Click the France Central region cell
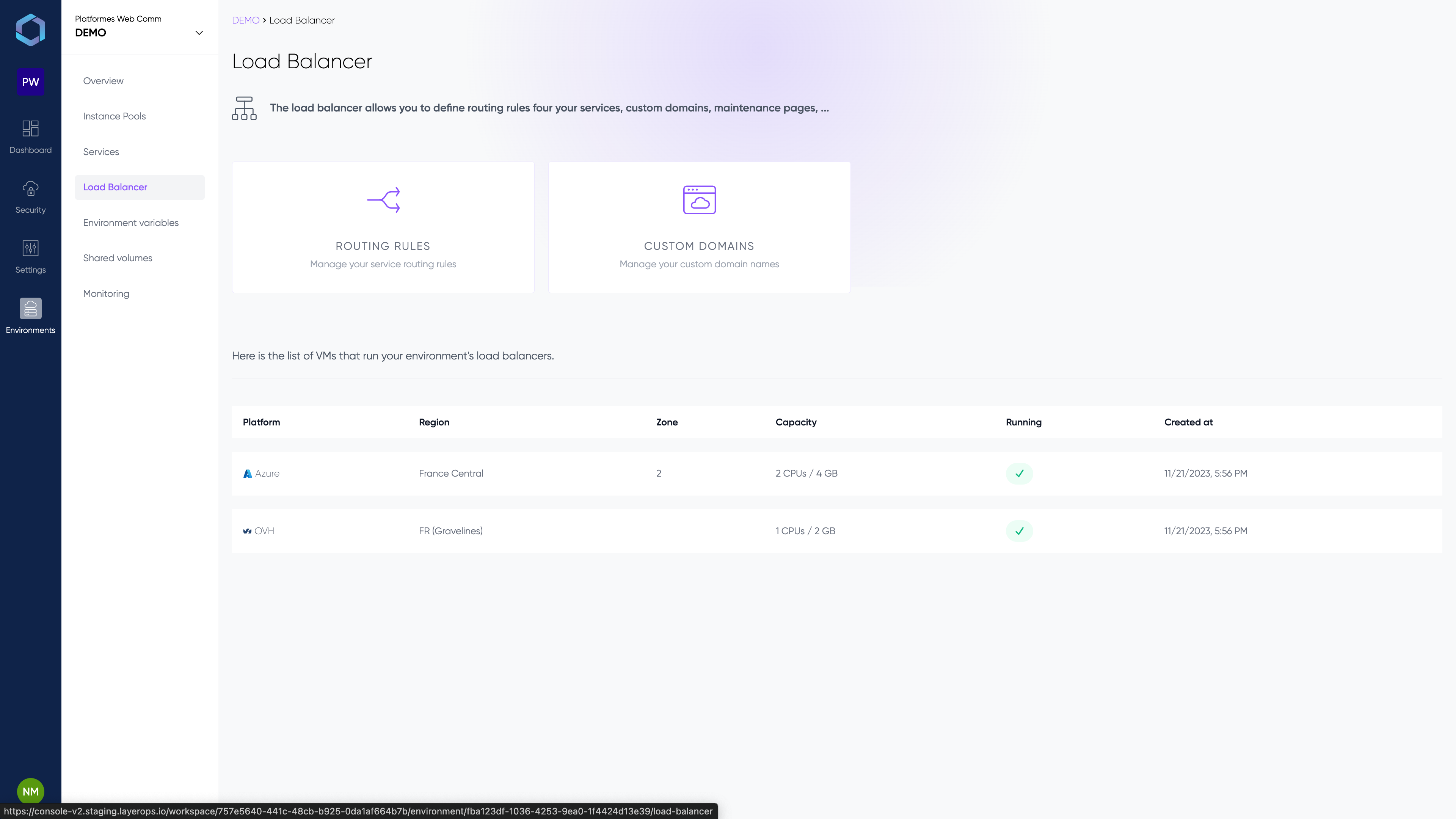This screenshot has height=819, width=1456. pos(451,474)
